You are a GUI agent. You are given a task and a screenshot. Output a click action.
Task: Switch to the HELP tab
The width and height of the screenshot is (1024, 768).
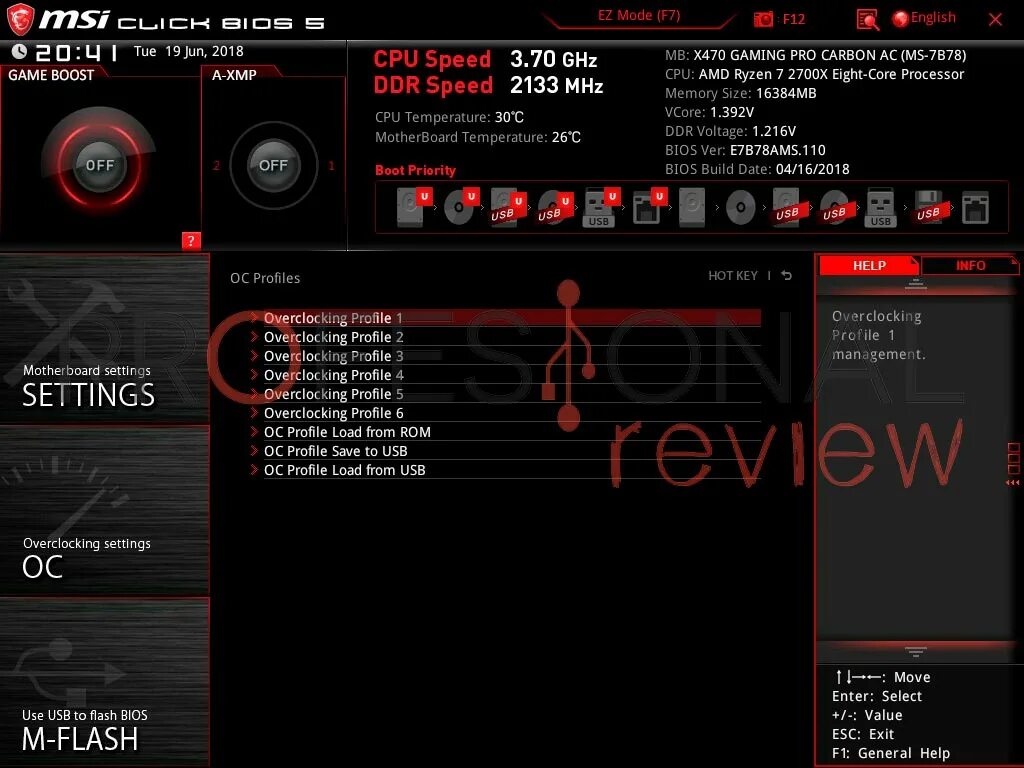(x=869, y=265)
